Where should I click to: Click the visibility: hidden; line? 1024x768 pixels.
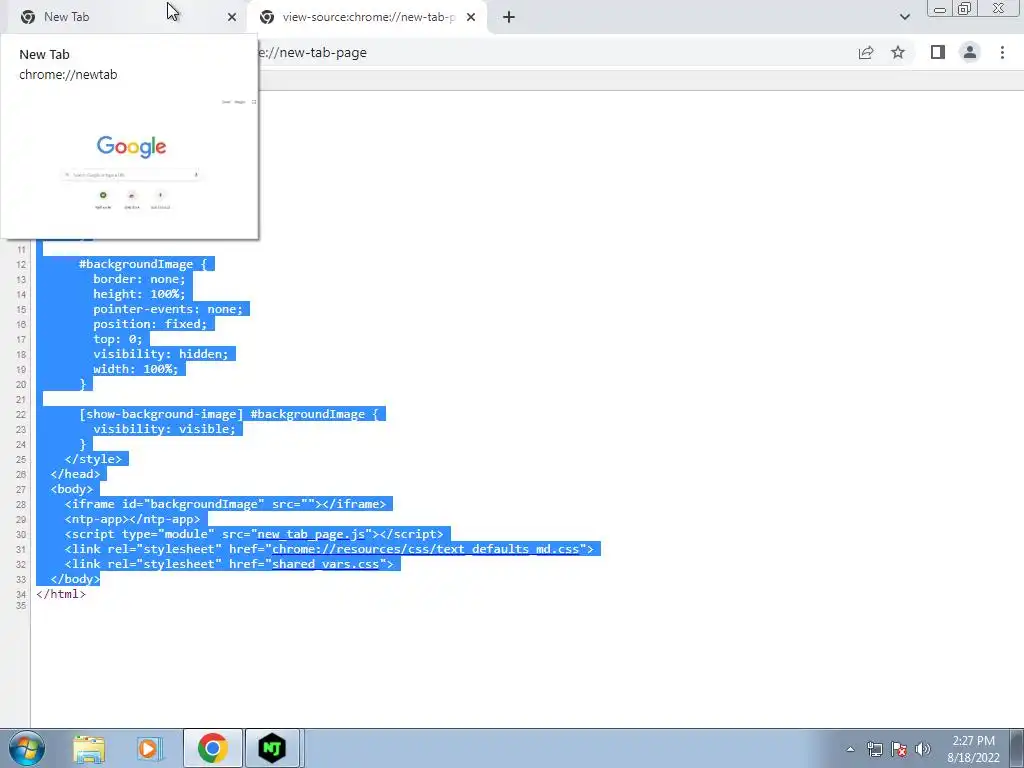pos(161,354)
